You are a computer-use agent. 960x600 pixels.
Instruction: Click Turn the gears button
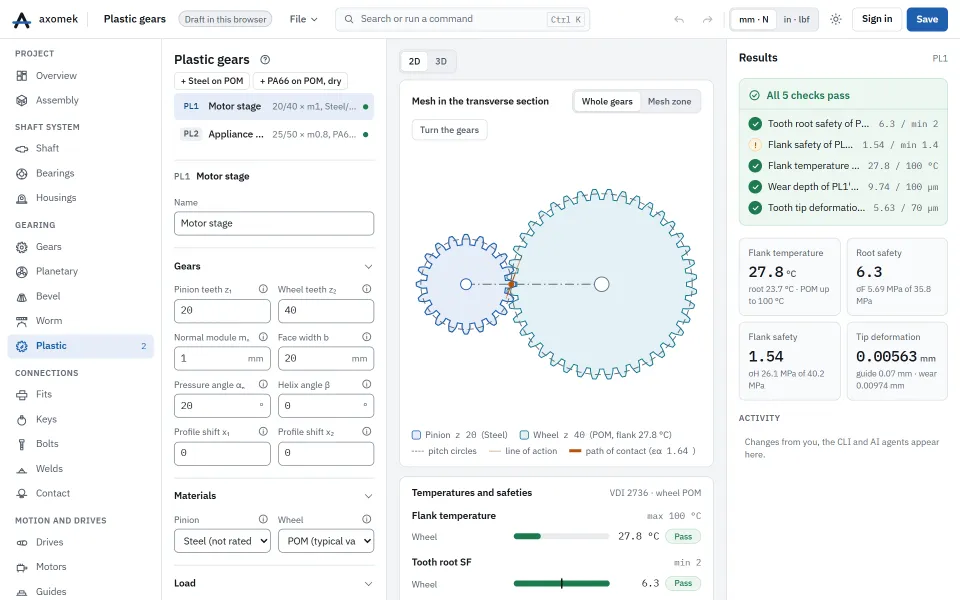[x=449, y=130]
